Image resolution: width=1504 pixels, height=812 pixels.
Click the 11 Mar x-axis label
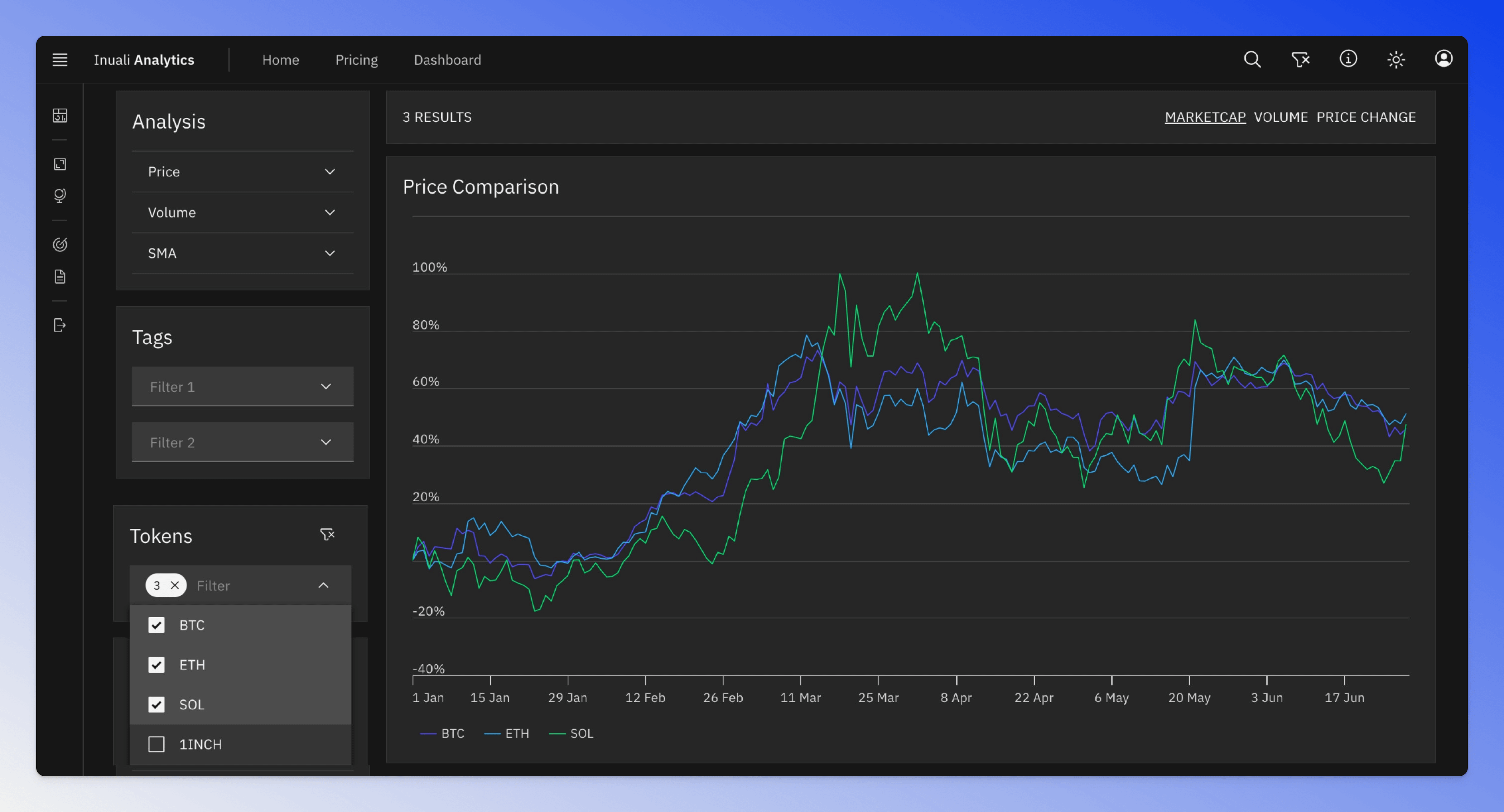pyautogui.click(x=800, y=698)
